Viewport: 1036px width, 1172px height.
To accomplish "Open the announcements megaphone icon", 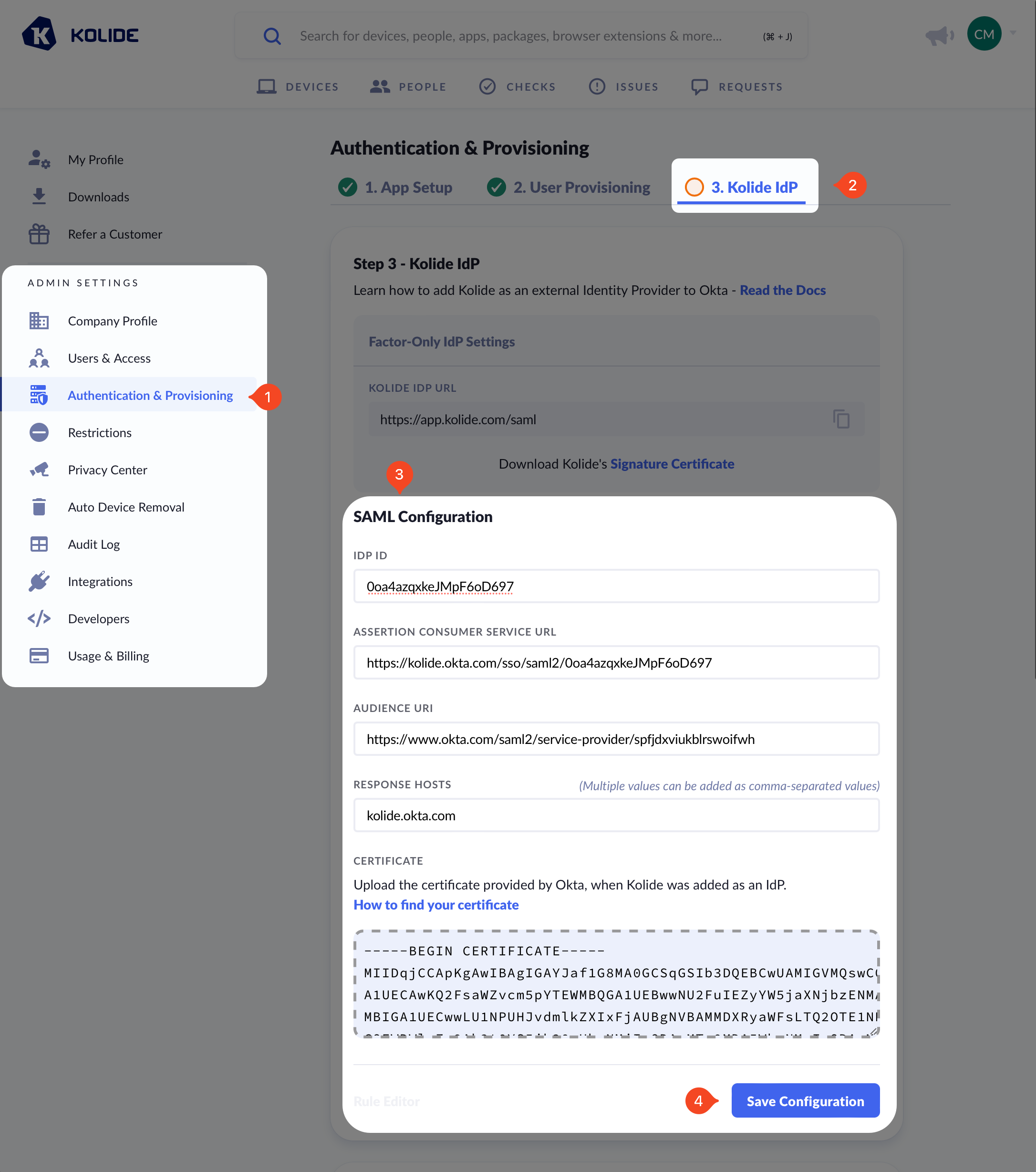I will pos(940,35).
